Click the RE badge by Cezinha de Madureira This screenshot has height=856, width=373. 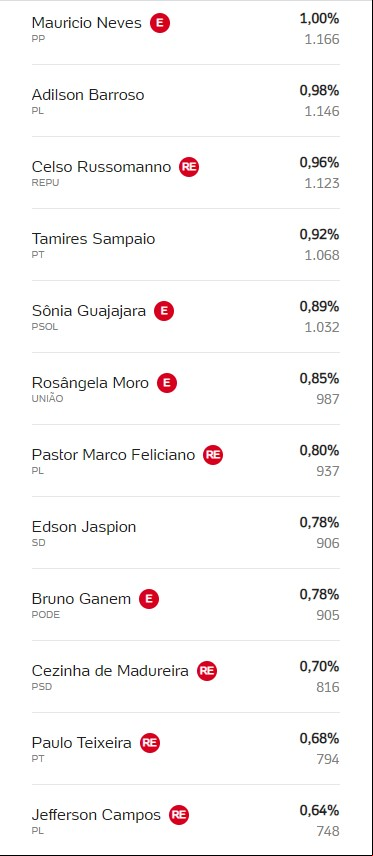[207, 671]
